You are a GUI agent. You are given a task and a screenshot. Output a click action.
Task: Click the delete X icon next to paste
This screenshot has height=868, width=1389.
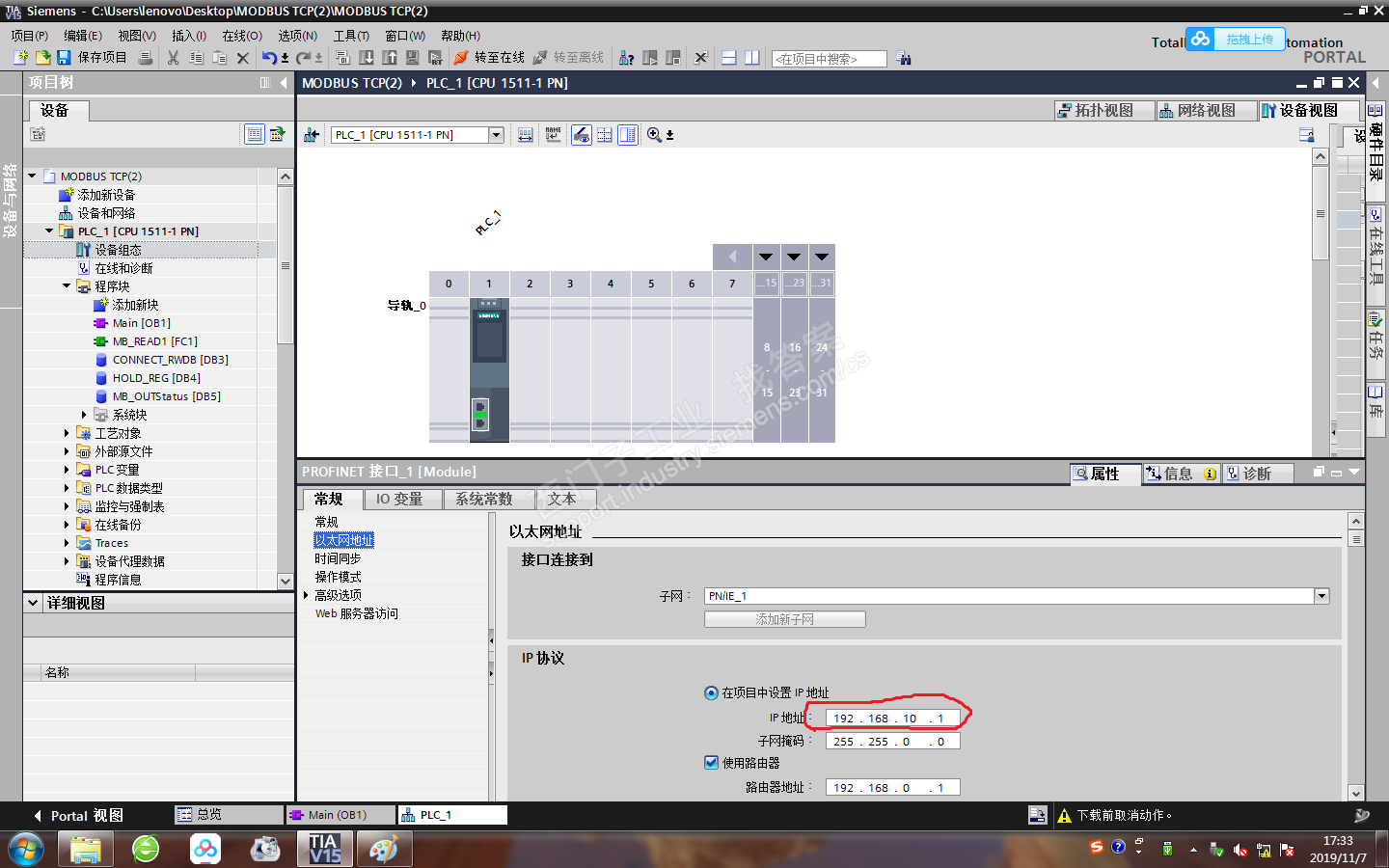[x=243, y=58]
